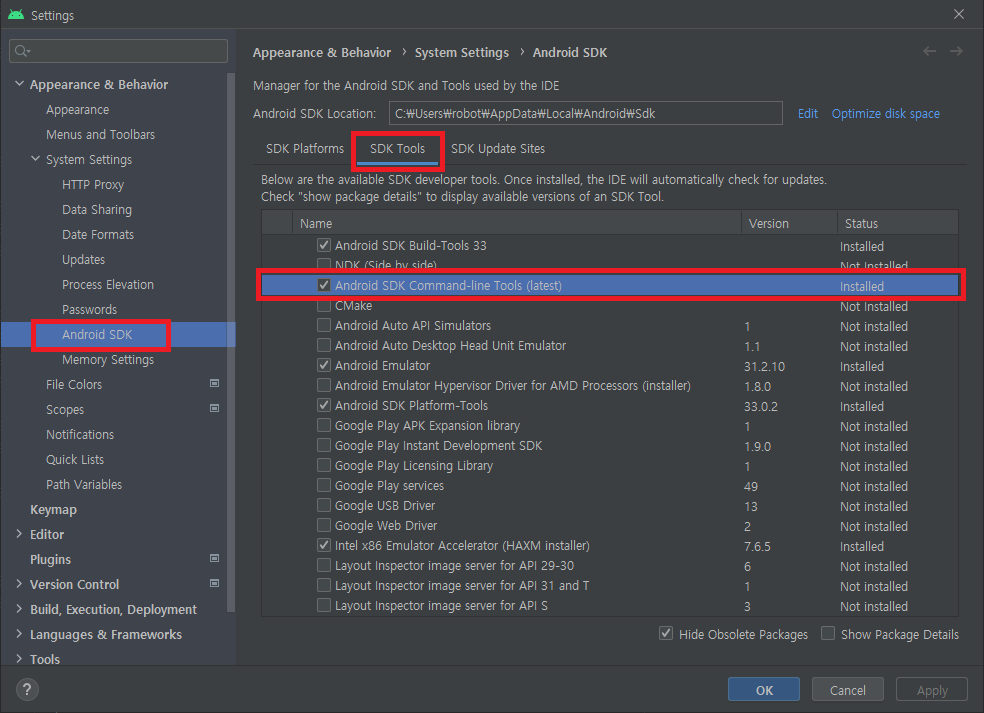The width and height of the screenshot is (984, 713).
Task: Uncheck Intel x86 Emulator Accelerator HAXM
Action: tap(324, 545)
